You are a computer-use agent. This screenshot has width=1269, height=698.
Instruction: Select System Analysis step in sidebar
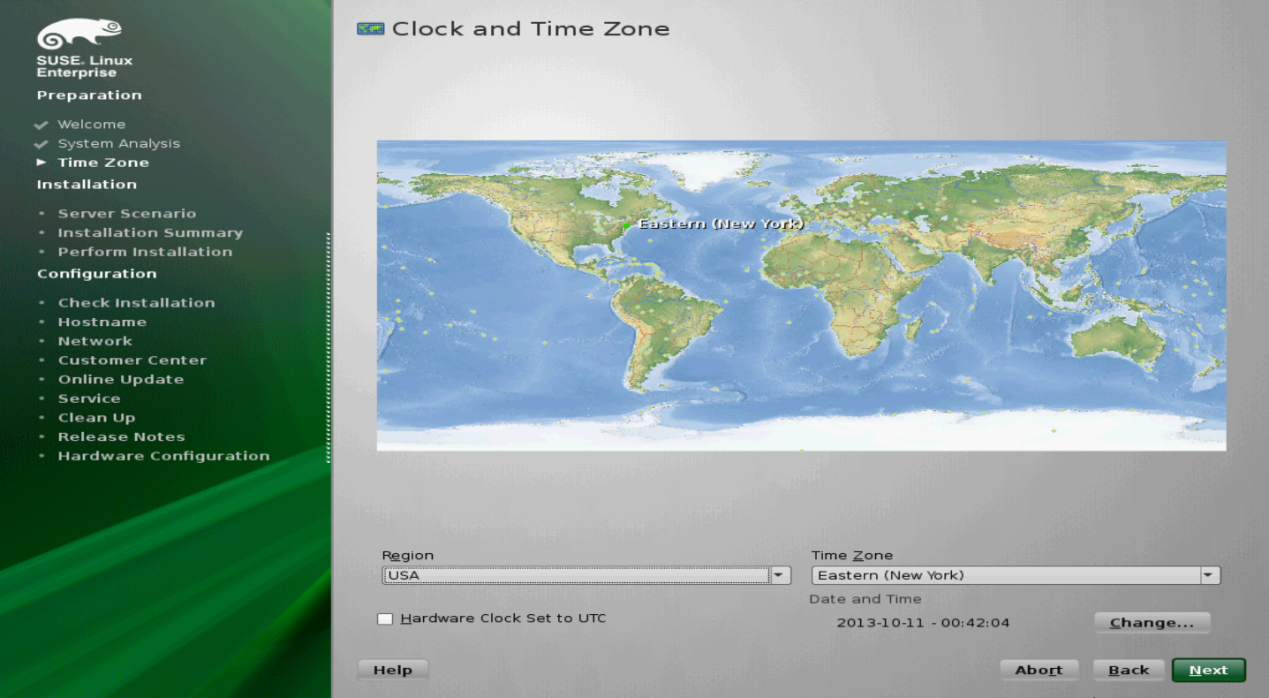[119, 143]
